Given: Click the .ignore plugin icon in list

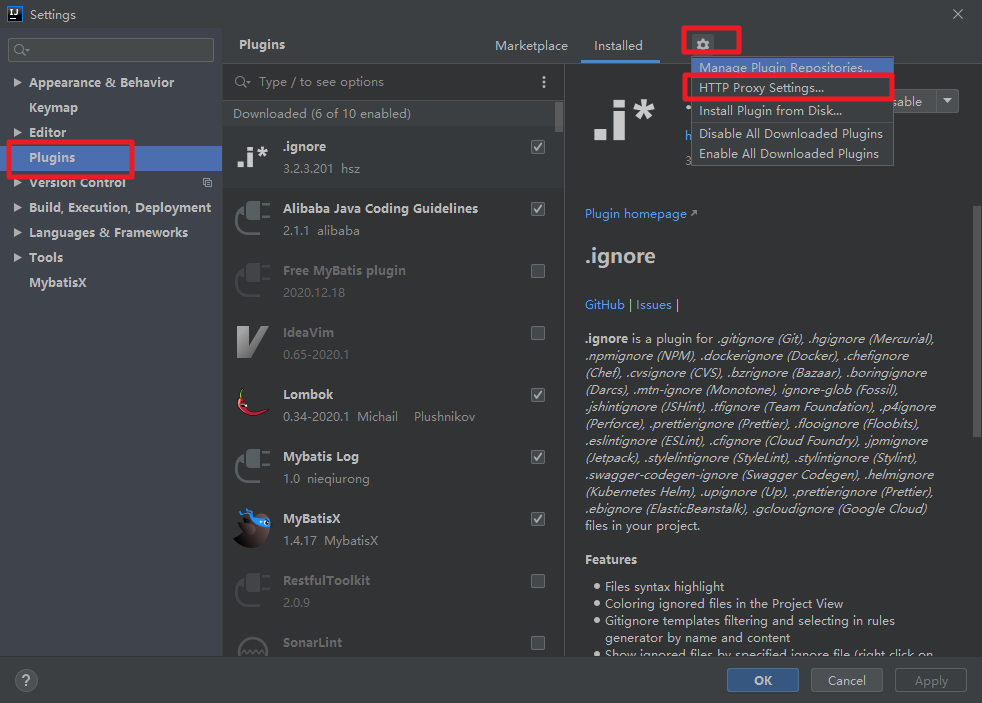Looking at the screenshot, I should click(x=252, y=157).
